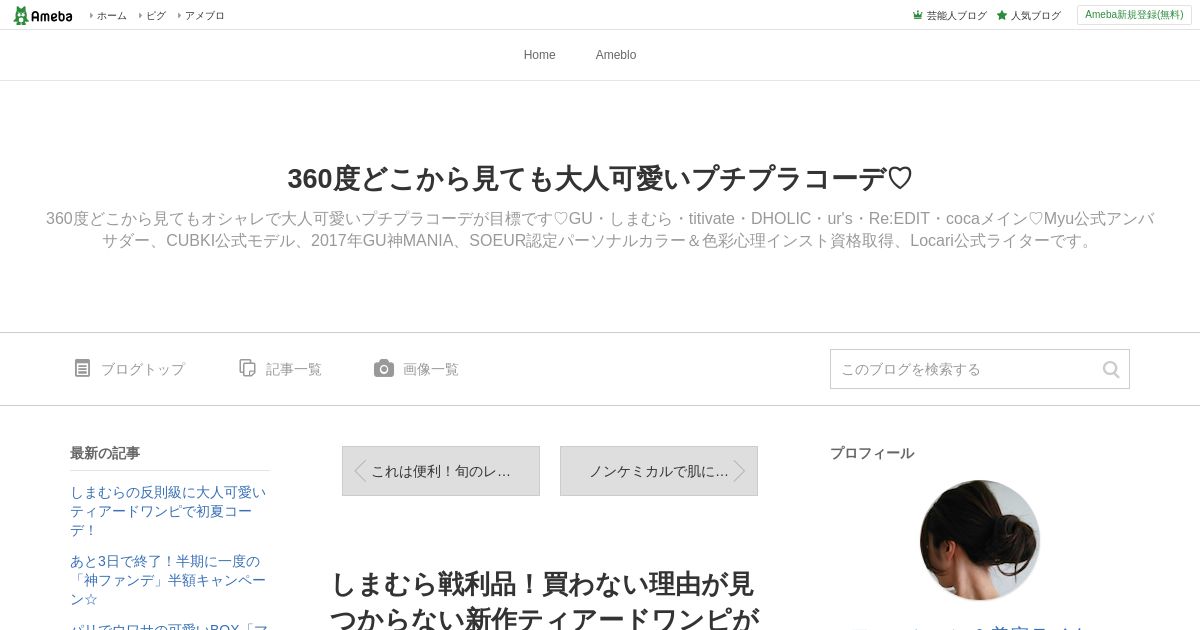The height and width of the screenshot is (630, 1200).
Task: Click the profile photo thumbnail
Action: tap(980, 540)
